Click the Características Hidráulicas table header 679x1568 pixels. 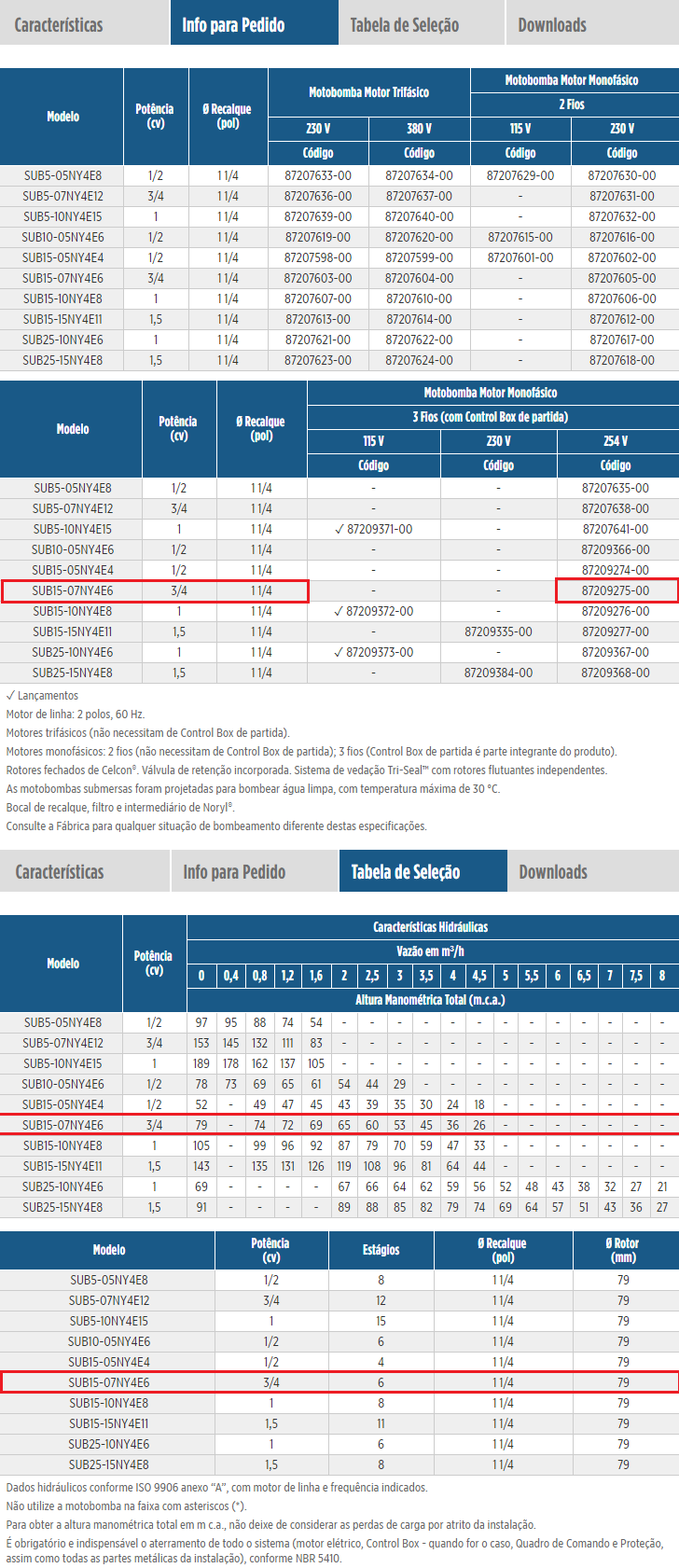[430, 927]
